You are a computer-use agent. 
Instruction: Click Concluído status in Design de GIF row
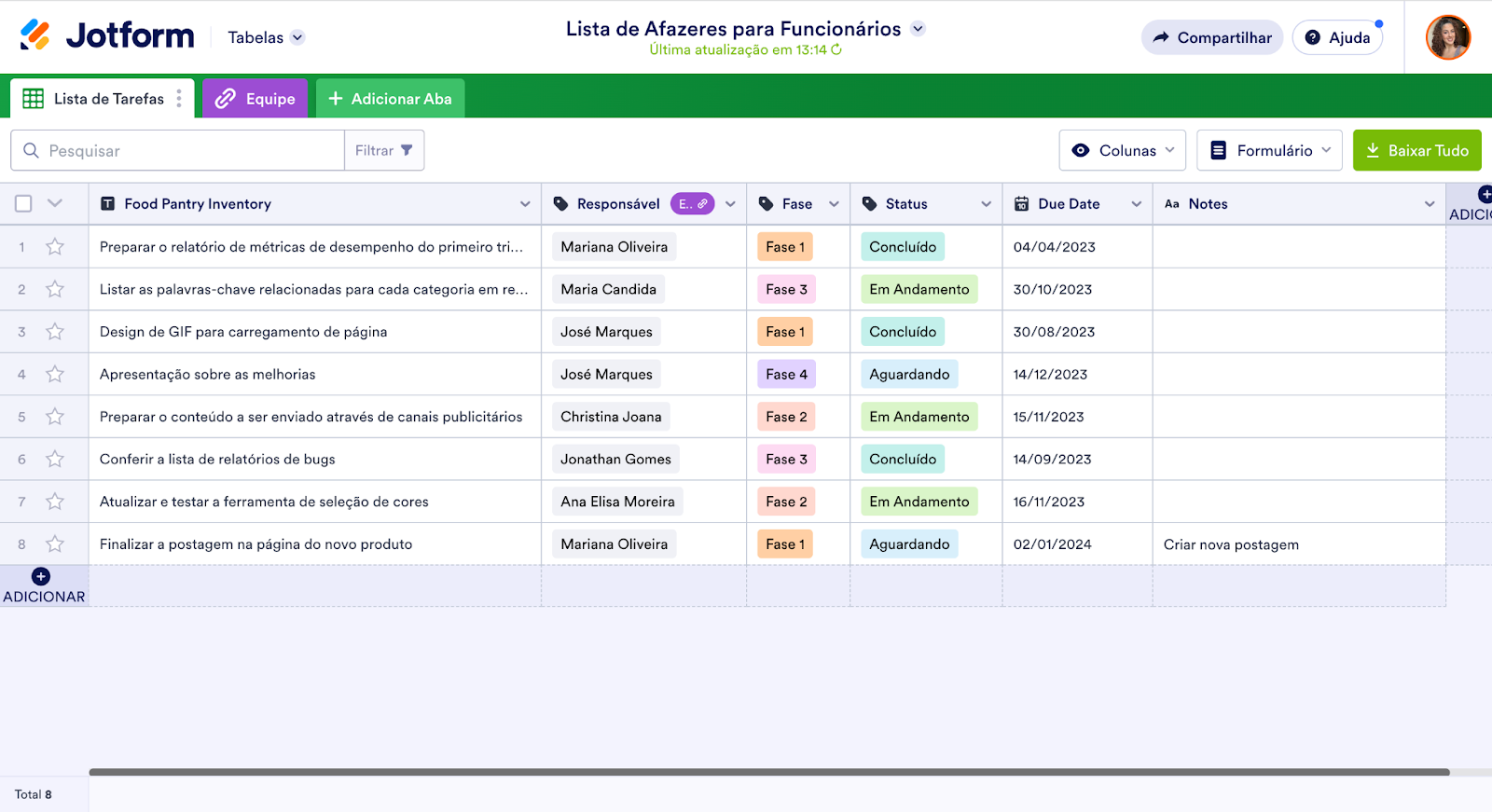click(903, 332)
